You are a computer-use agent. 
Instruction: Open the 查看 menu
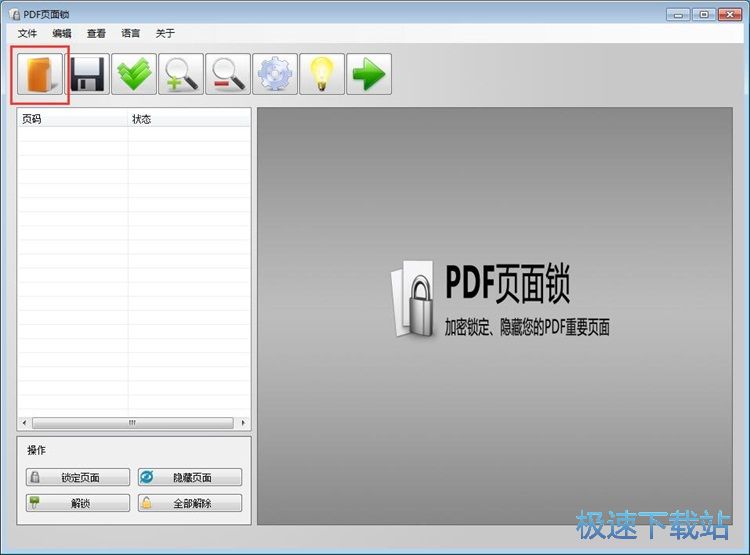96,33
